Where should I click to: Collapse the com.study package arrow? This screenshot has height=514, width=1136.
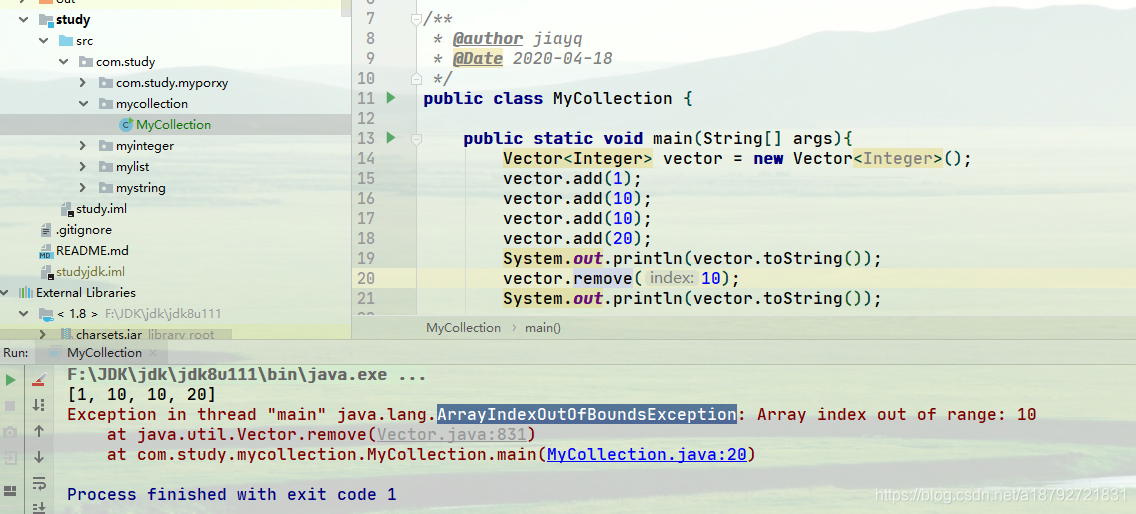[x=64, y=62]
